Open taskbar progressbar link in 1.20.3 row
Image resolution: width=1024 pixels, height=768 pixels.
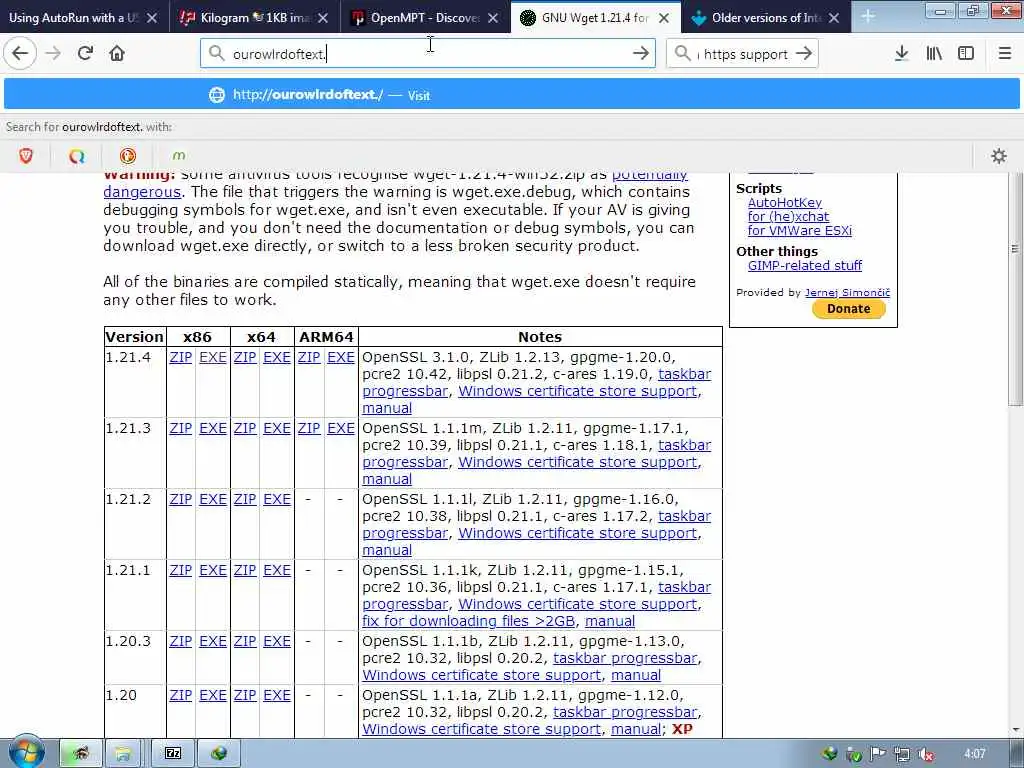tap(625, 658)
